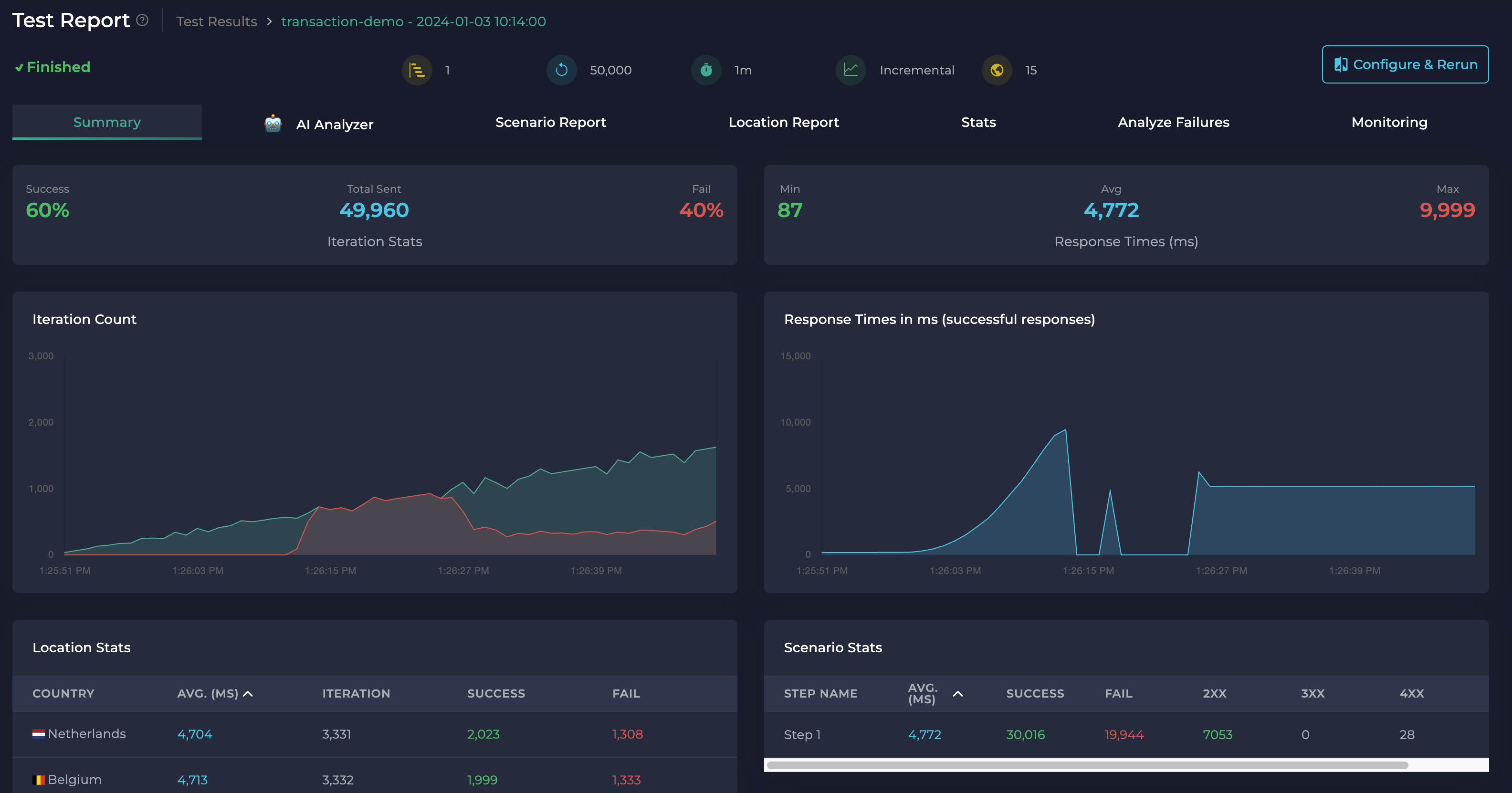
Task: Click the AI Analyzer robot icon
Action: pyautogui.click(x=273, y=124)
